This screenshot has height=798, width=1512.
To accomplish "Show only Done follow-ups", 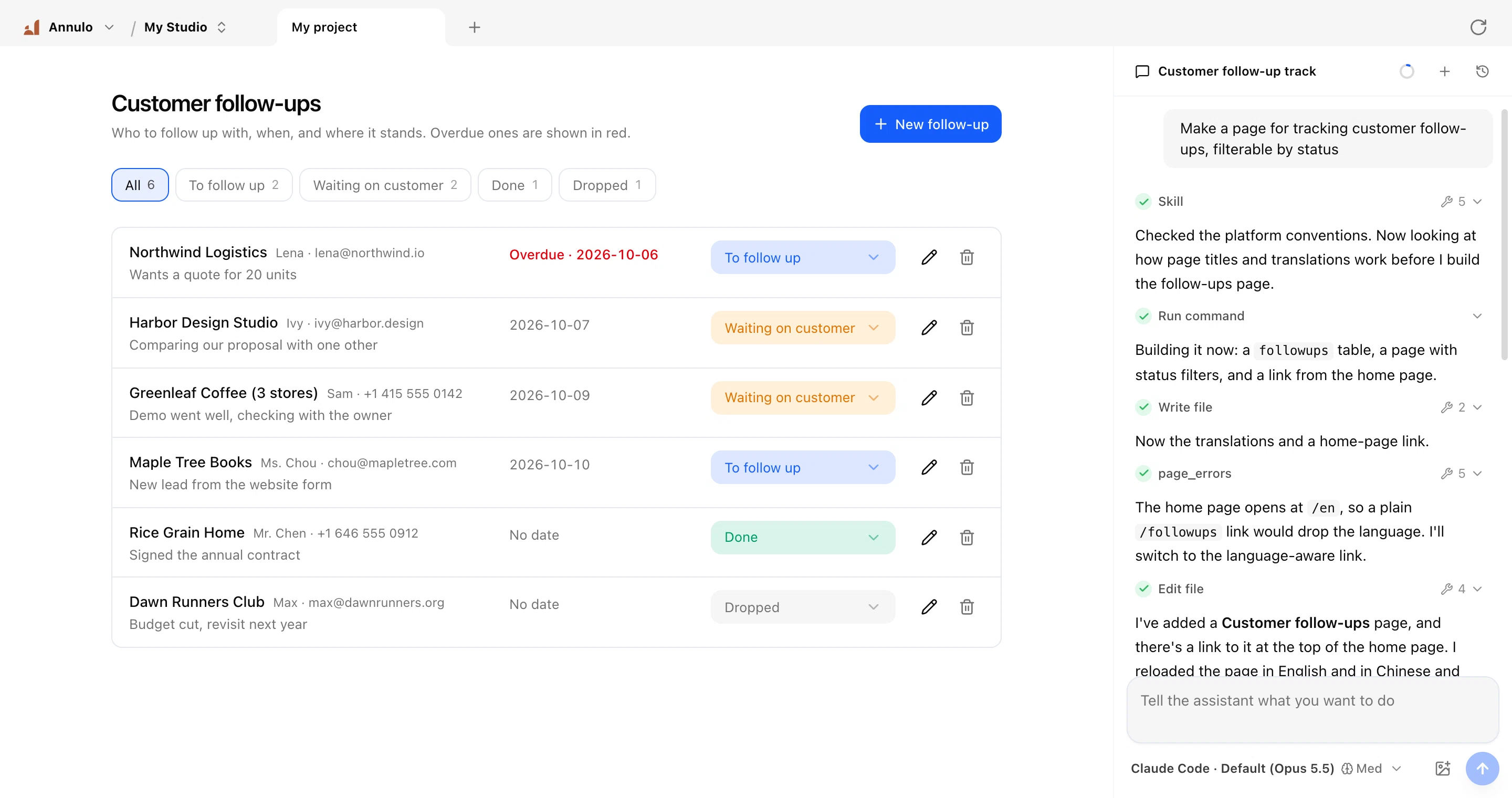I will tap(514, 185).
